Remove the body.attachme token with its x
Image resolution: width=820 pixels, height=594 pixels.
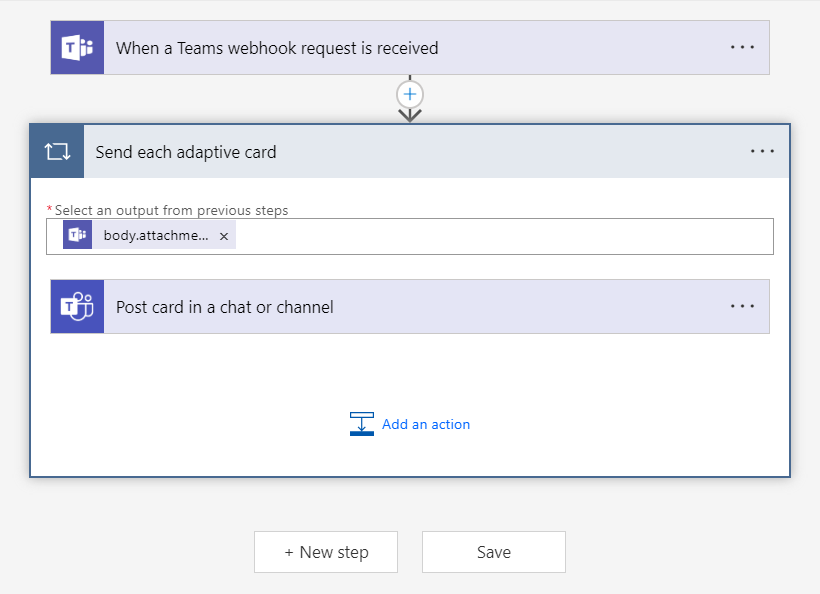[x=224, y=237]
